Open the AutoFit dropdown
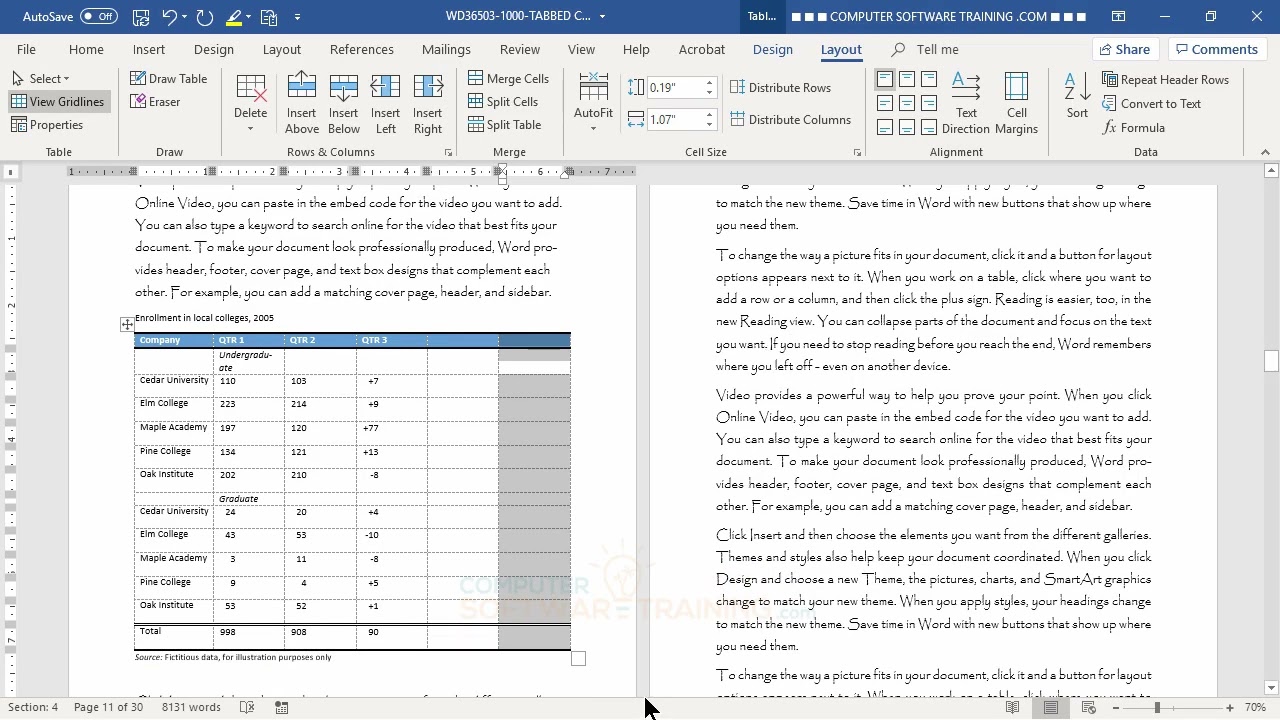This screenshot has width=1280, height=720. coord(593,104)
